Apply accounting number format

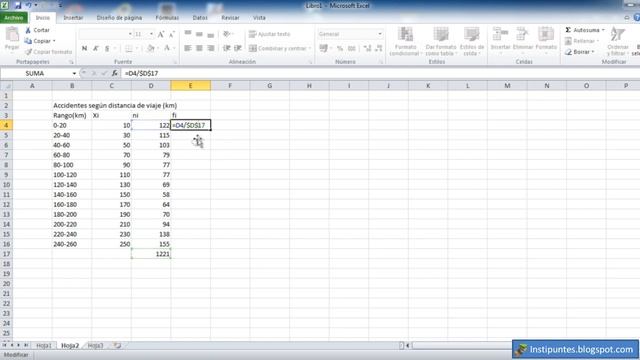coord(323,48)
